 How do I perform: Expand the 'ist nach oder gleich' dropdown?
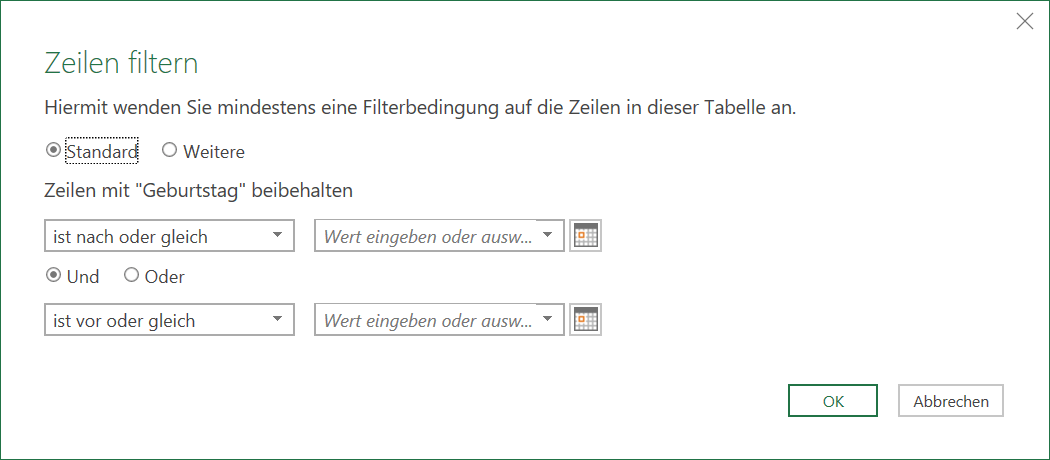click(169, 236)
